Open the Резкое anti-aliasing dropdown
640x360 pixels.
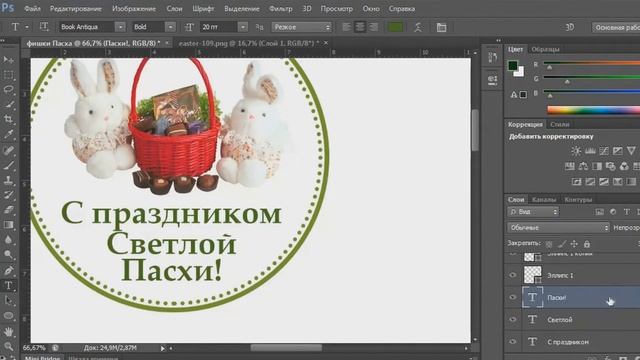(x=302, y=27)
